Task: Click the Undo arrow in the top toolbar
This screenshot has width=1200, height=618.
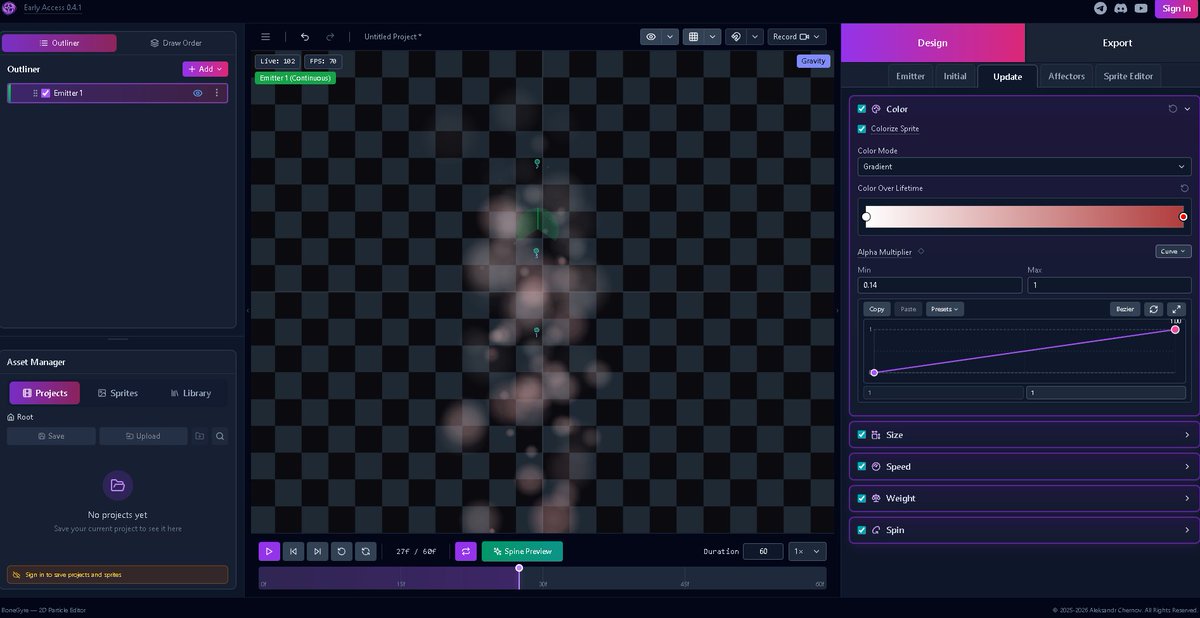Action: pyautogui.click(x=304, y=36)
